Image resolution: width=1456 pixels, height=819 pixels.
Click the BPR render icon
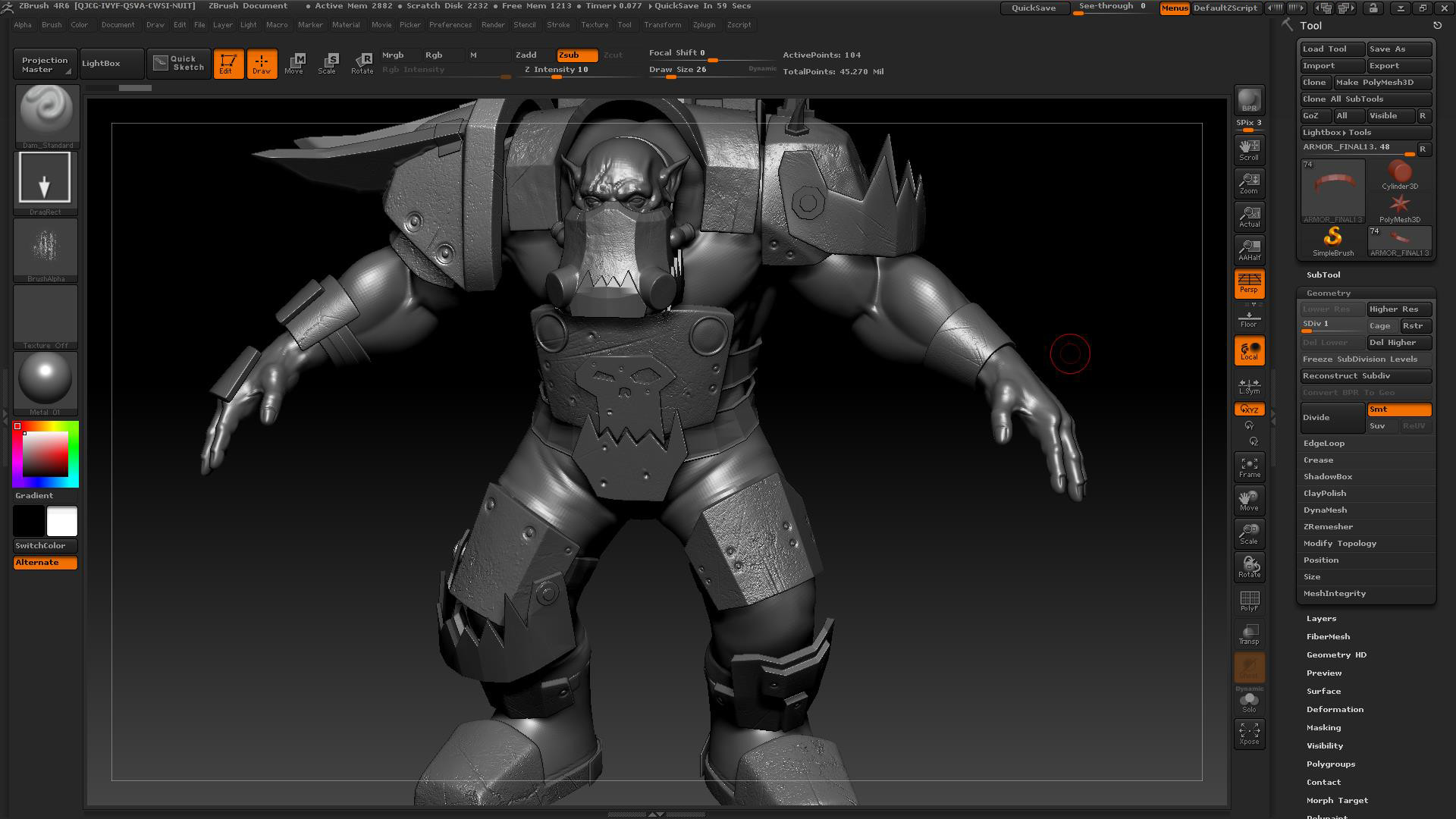click(1249, 101)
